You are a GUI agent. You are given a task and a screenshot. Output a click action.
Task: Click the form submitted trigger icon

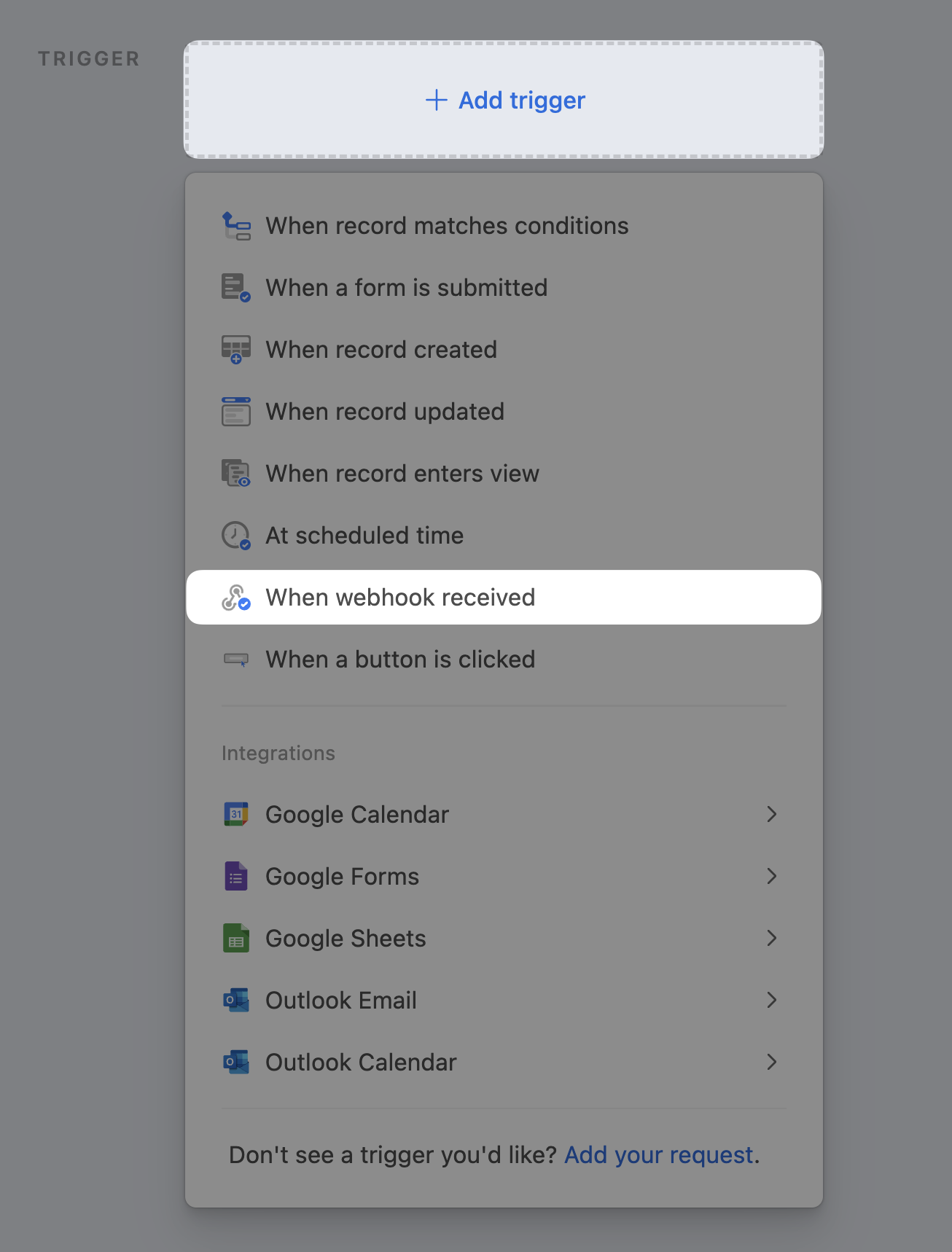point(236,288)
